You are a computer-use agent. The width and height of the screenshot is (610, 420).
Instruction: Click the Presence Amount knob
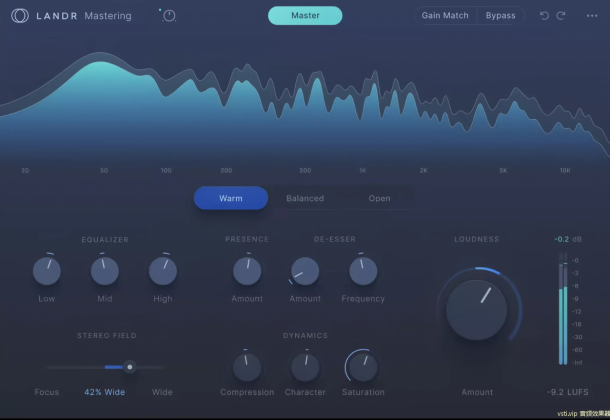[x=247, y=271]
